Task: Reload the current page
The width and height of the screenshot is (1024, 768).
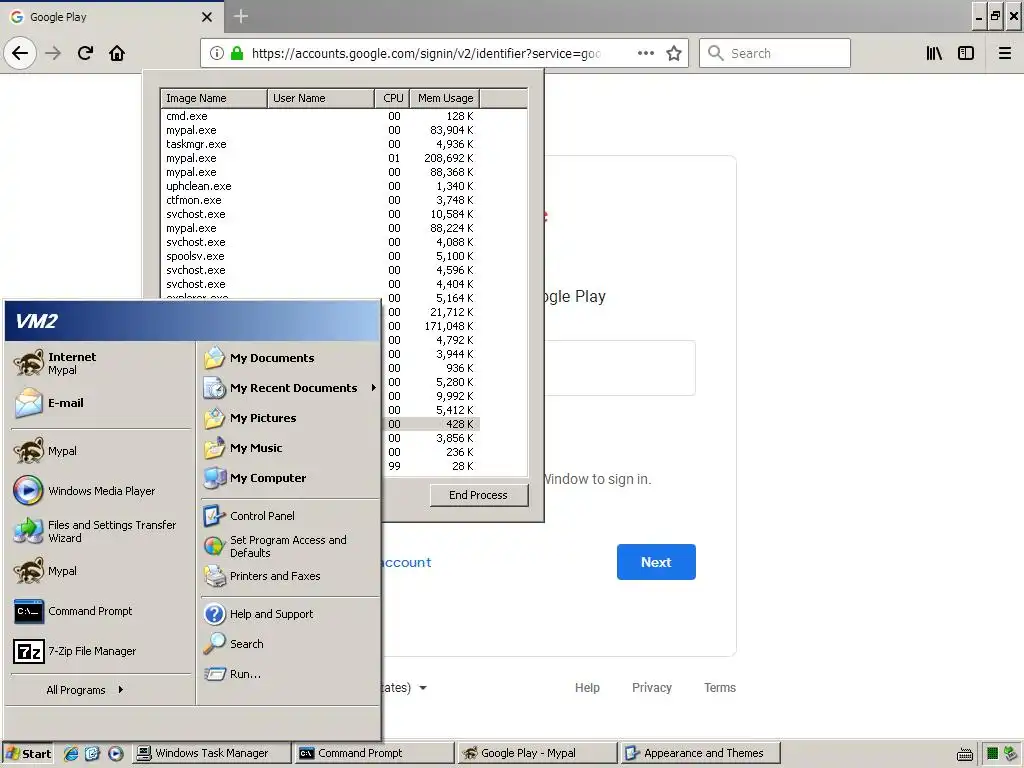Action: coord(86,53)
